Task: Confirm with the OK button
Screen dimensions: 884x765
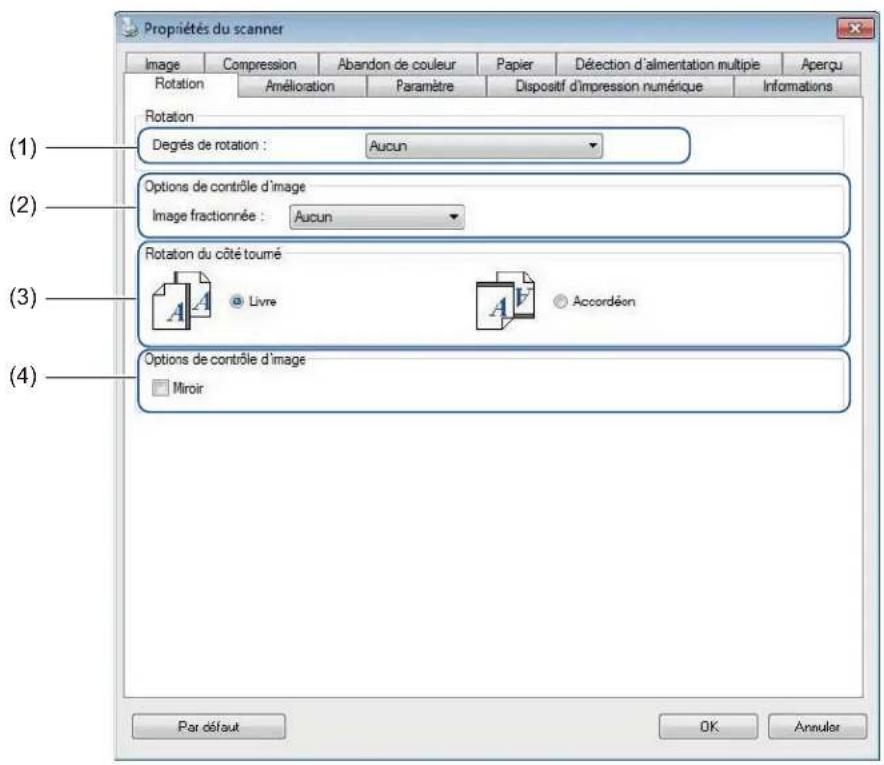Action: coord(708,727)
